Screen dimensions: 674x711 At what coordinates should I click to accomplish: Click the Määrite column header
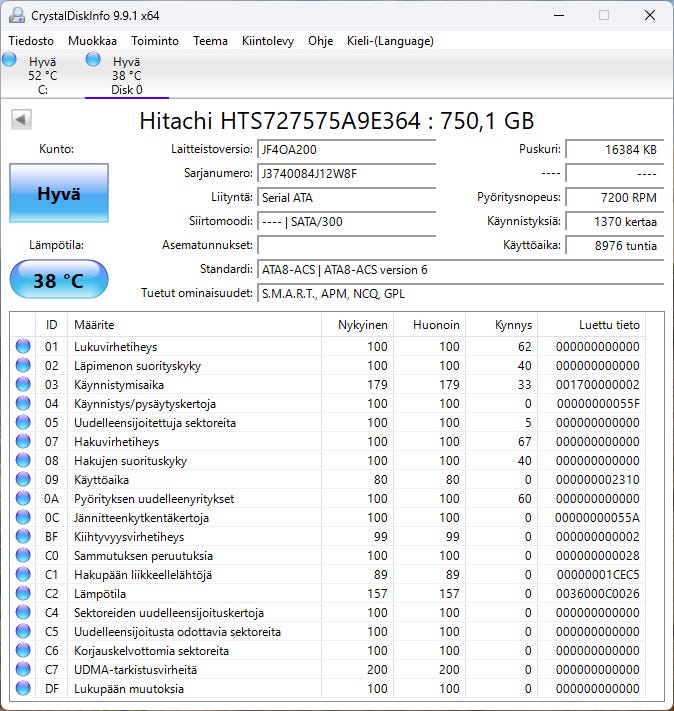194,325
